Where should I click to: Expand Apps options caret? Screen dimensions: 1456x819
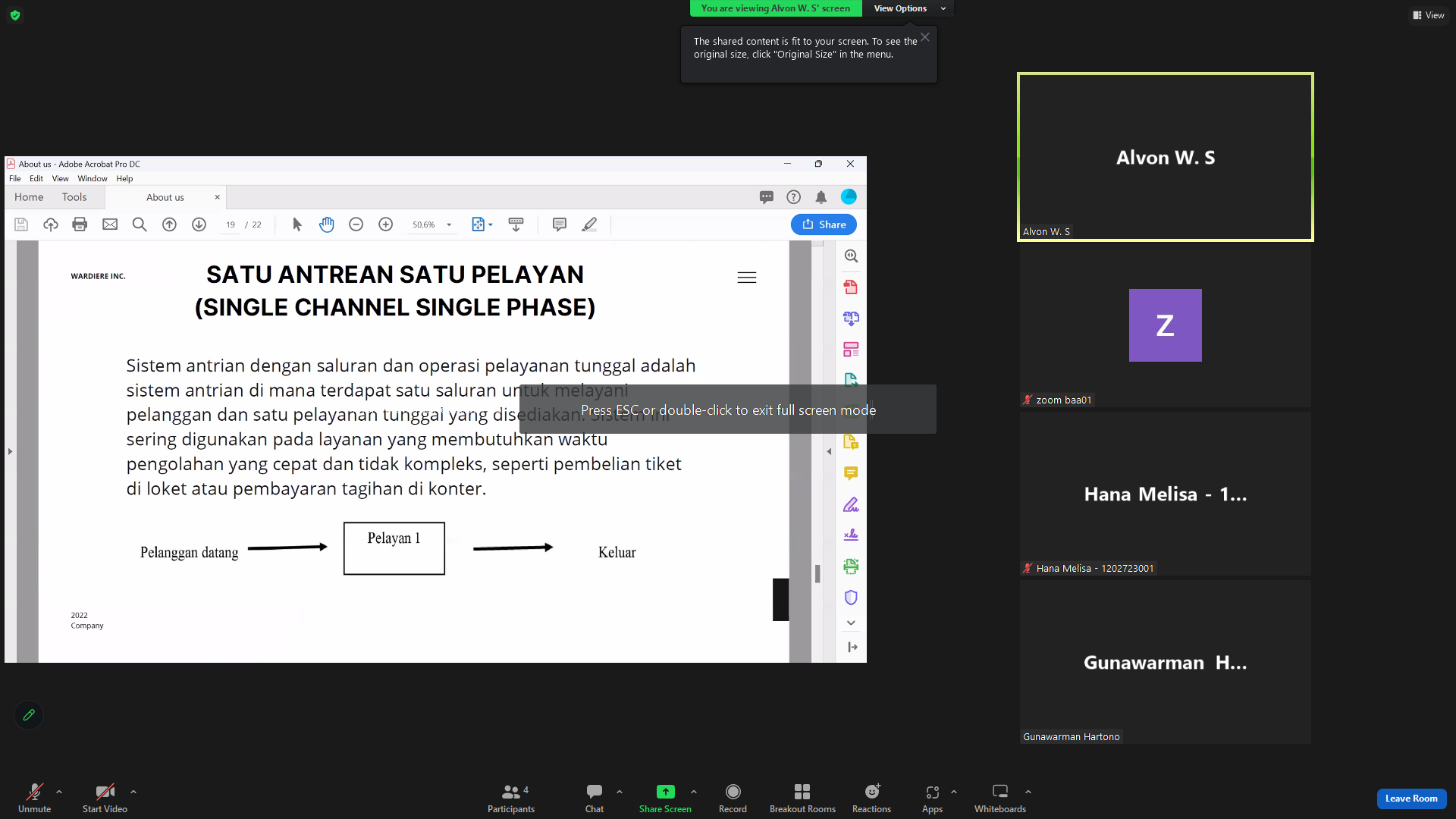tap(954, 792)
